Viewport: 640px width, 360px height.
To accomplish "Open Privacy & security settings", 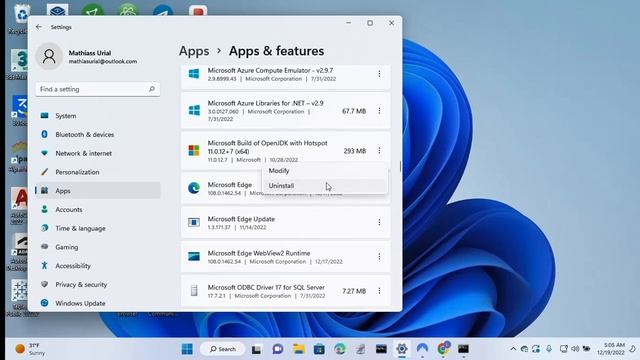I will 98,284.
